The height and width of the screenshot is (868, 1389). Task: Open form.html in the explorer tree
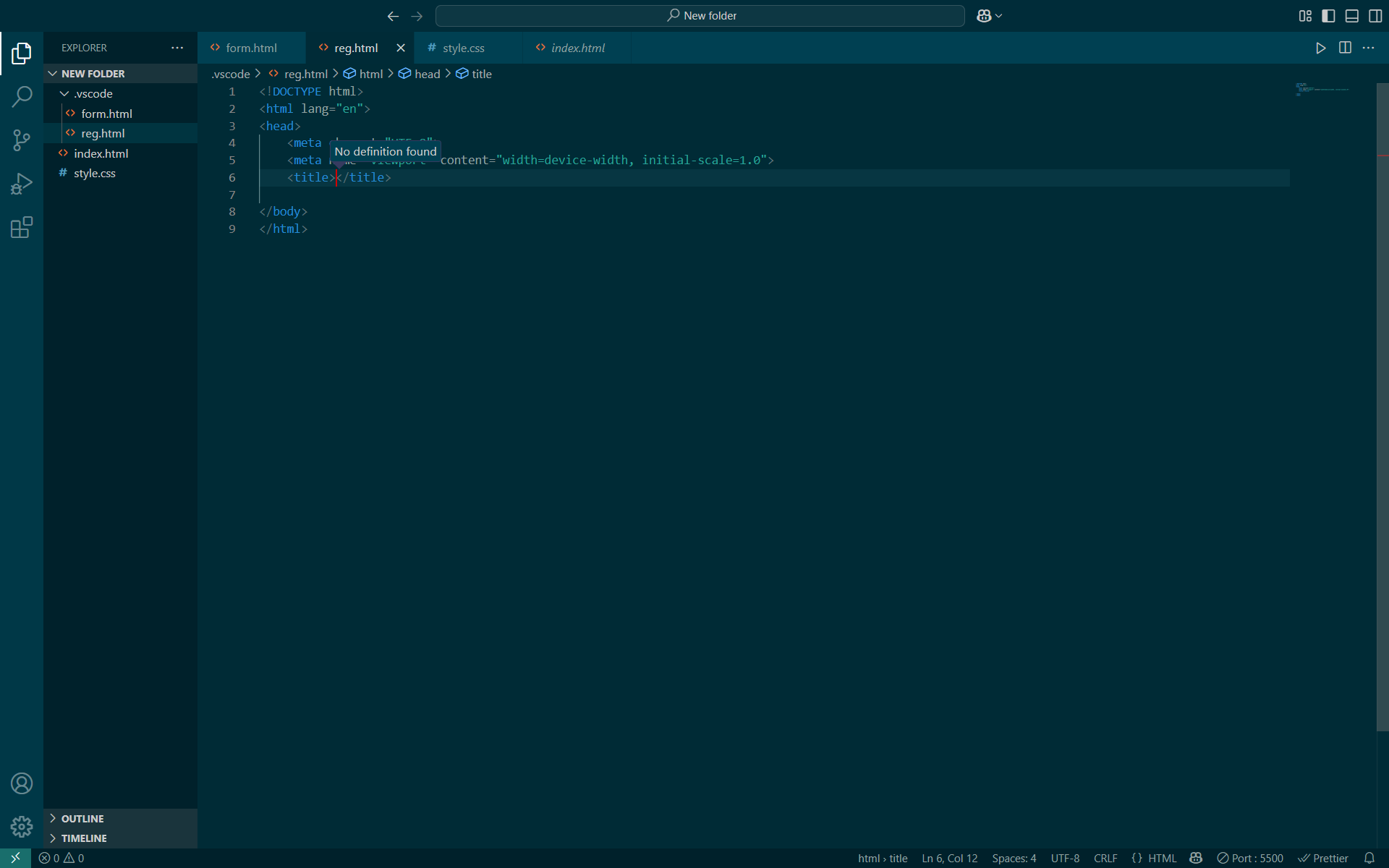click(120, 114)
